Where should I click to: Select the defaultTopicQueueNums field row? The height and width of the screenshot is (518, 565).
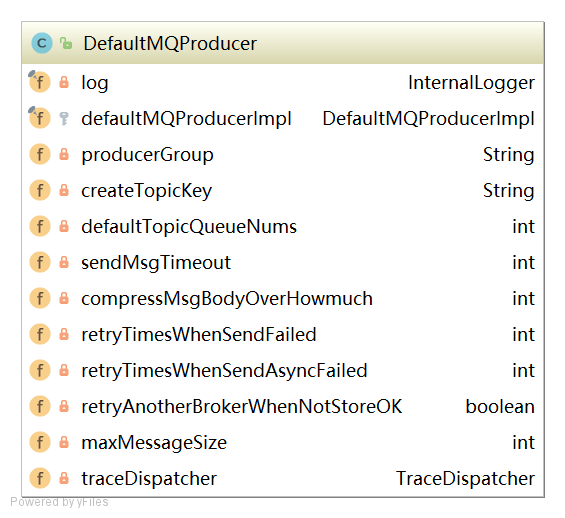(x=282, y=227)
